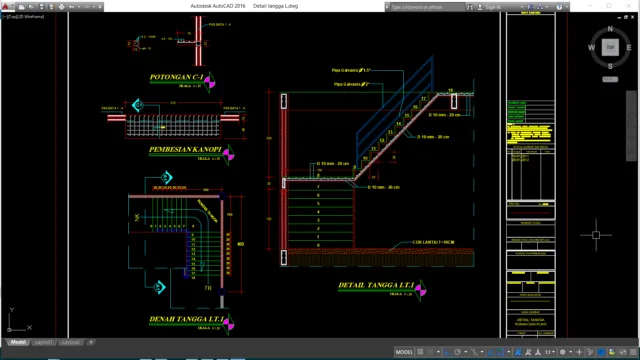Click the COR LANTAI T=10CM label
Screen dimensions: 640x360
(x=433, y=242)
